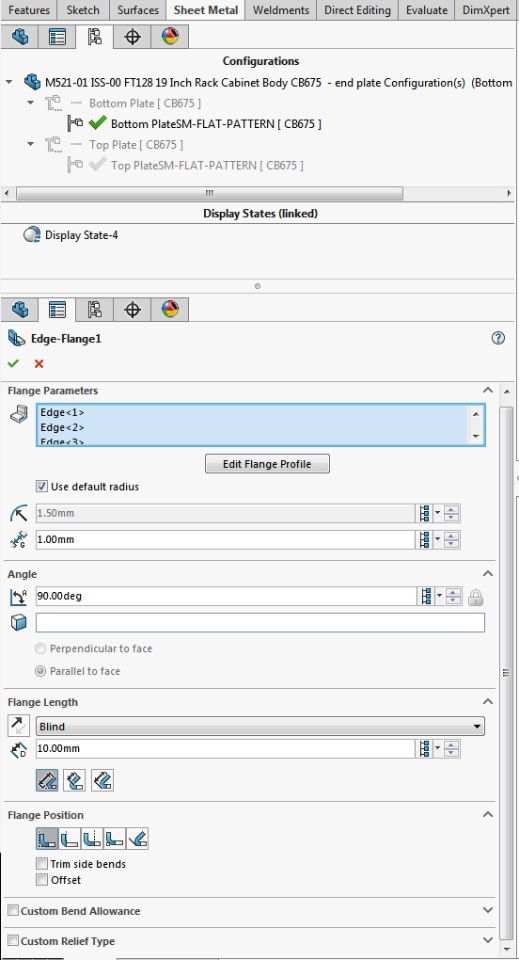This screenshot has height=960, width=519.
Task: Select Parallel to face option
Action: coord(40,671)
